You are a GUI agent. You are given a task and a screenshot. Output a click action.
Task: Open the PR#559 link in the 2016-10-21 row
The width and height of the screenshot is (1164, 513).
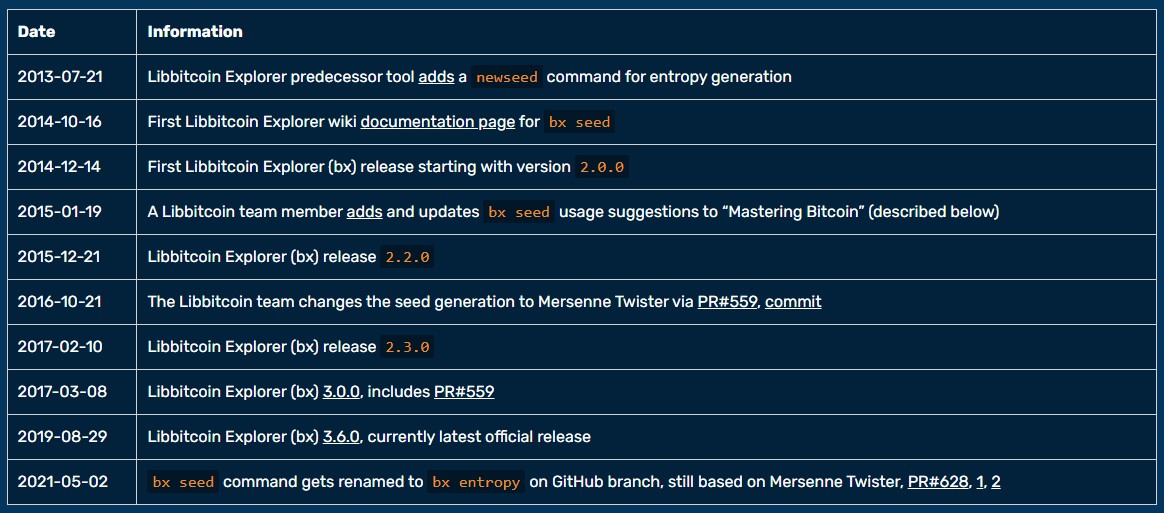tap(727, 302)
